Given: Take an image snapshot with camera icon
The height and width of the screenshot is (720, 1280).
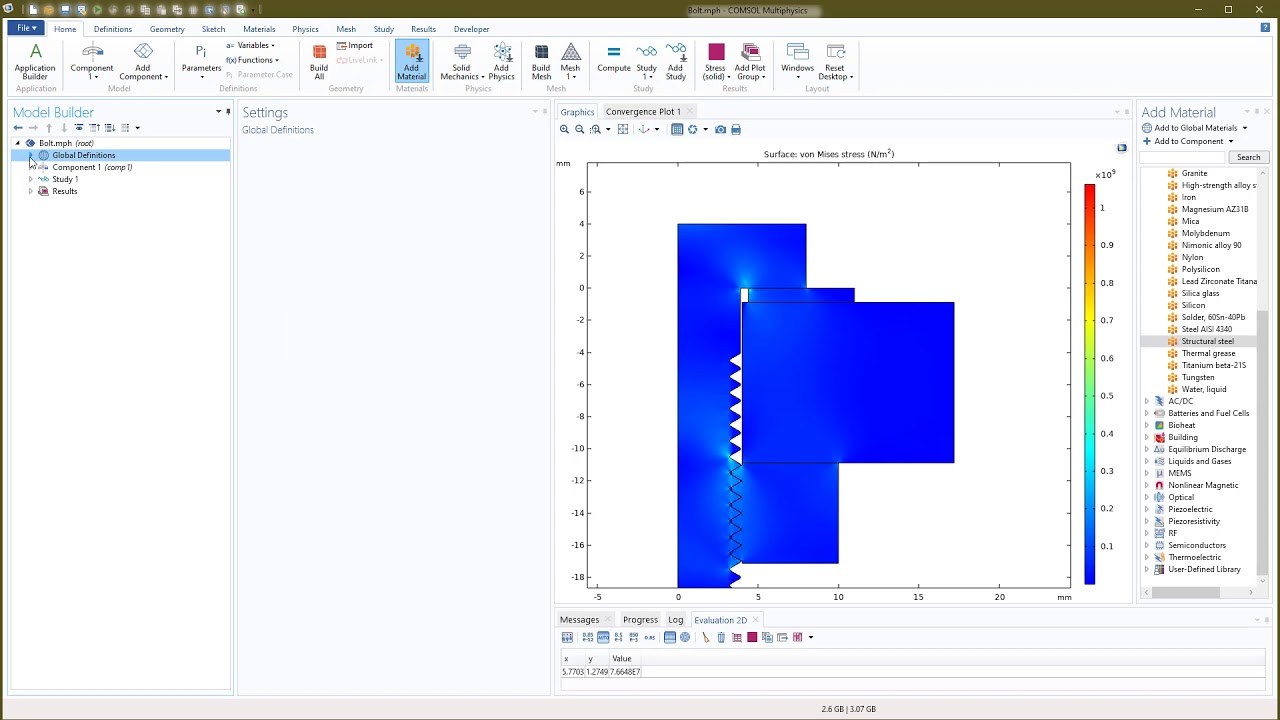Looking at the screenshot, I should point(720,130).
